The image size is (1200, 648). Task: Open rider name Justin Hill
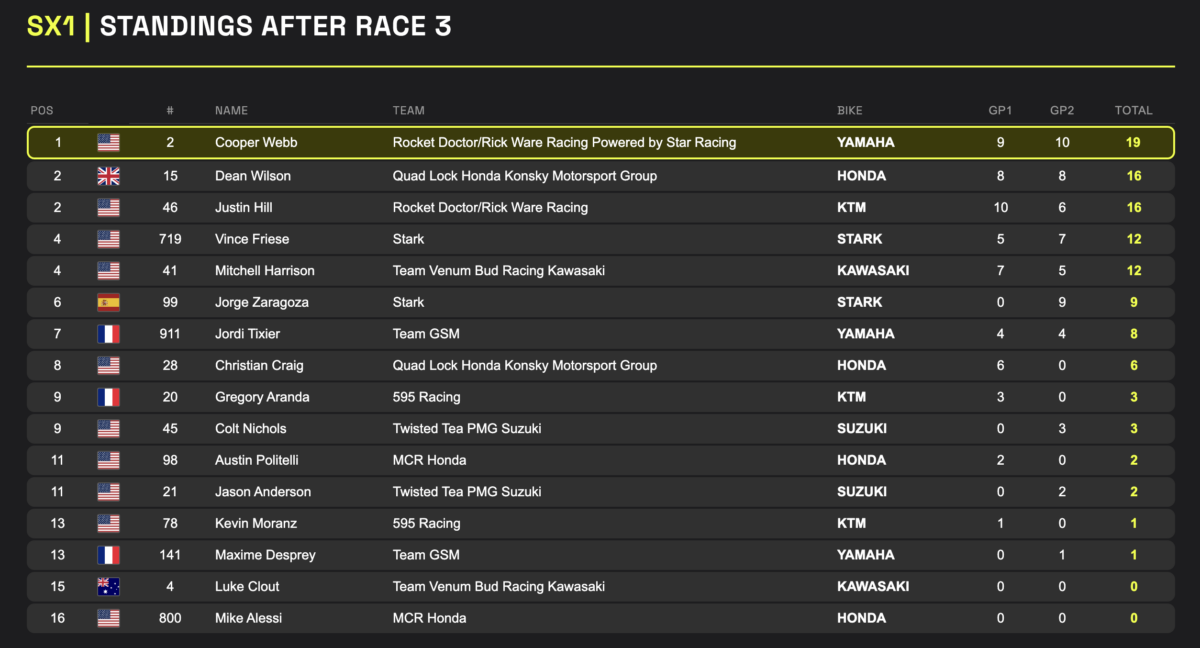click(244, 208)
